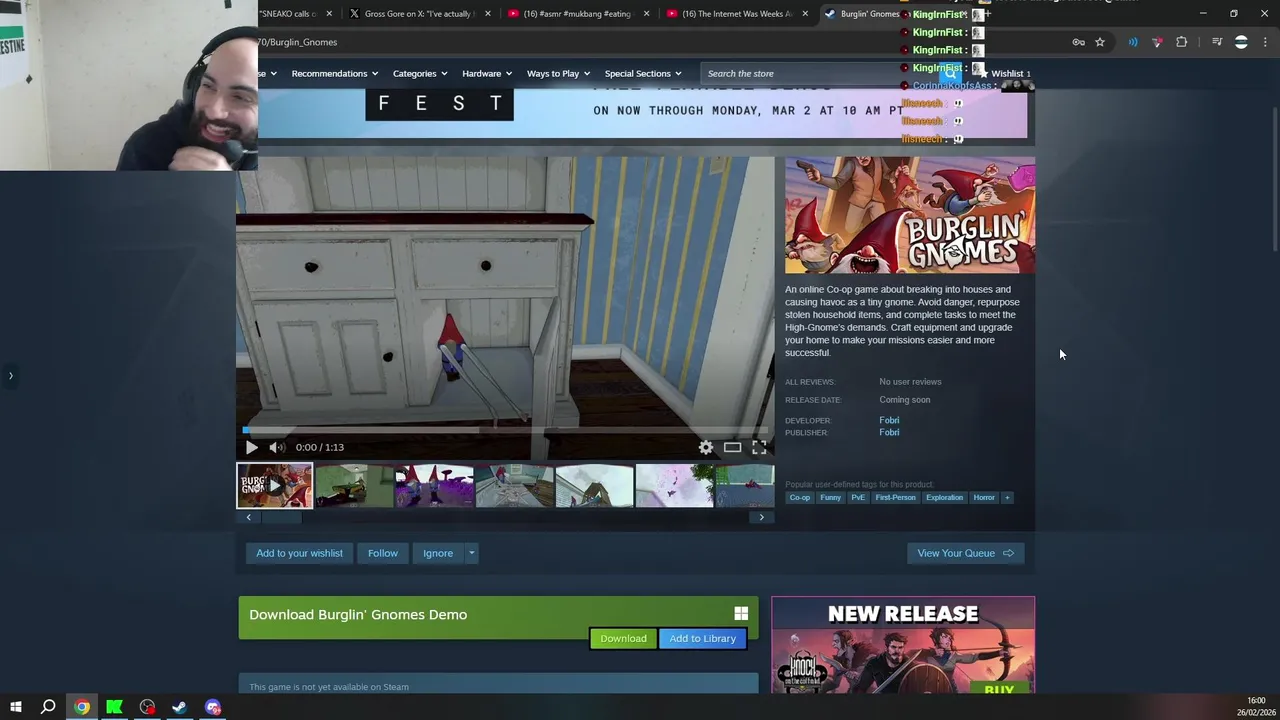The width and height of the screenshot is (1280, 720).
Task: Open Hardware menu
Action: [x=486, y=73]
